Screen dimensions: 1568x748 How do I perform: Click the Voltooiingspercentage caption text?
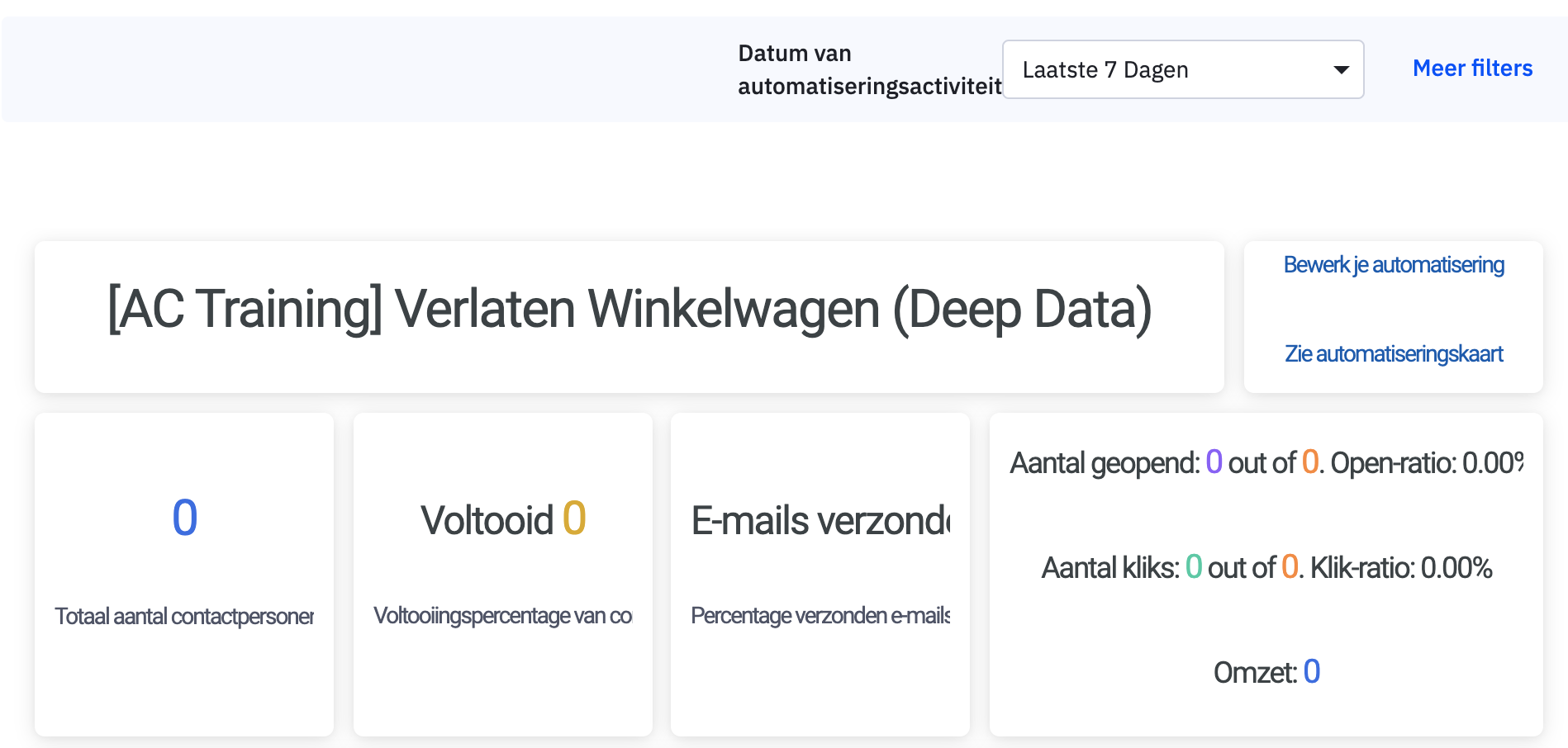[x=502, y=616]
